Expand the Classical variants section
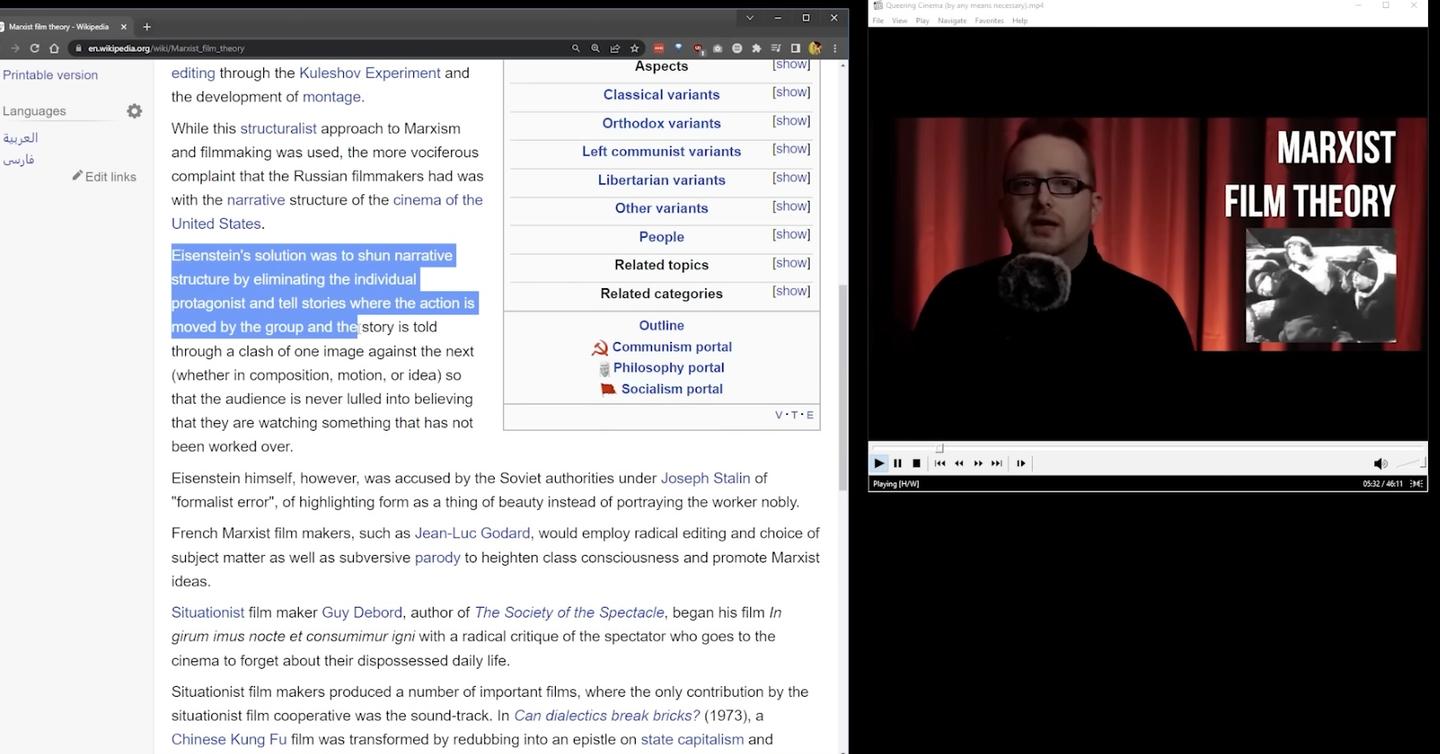This screenshot has width=1440, height=754. (790, 92)
